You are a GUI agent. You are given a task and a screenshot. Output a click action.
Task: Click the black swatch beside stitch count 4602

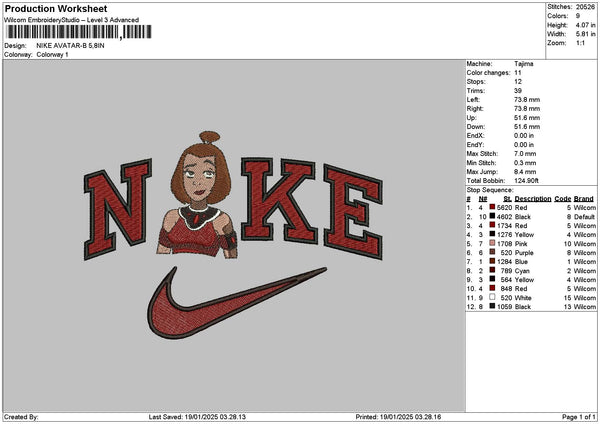[492, 217]
